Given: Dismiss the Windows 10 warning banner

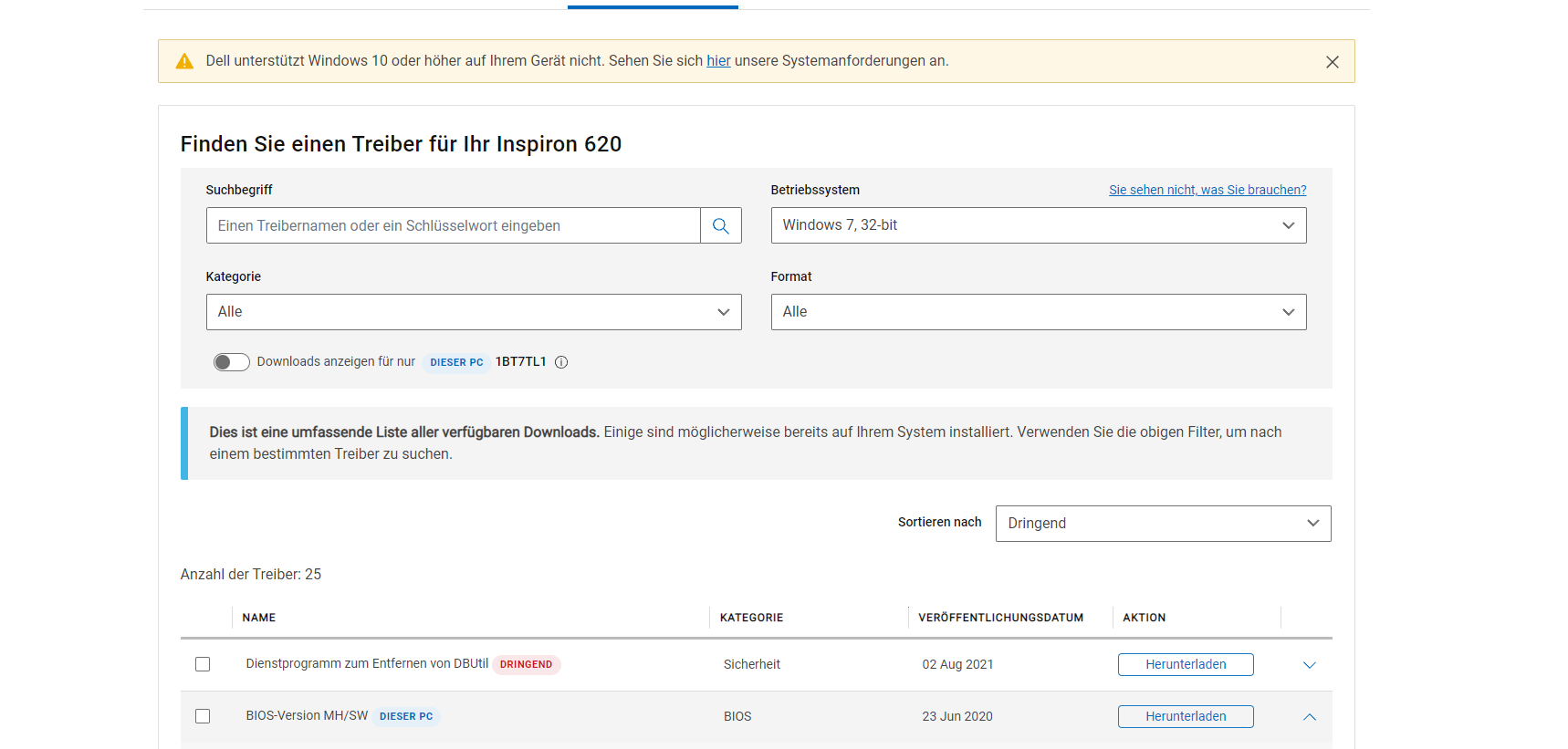Looking at the screenshot, I should [1333, 62].
